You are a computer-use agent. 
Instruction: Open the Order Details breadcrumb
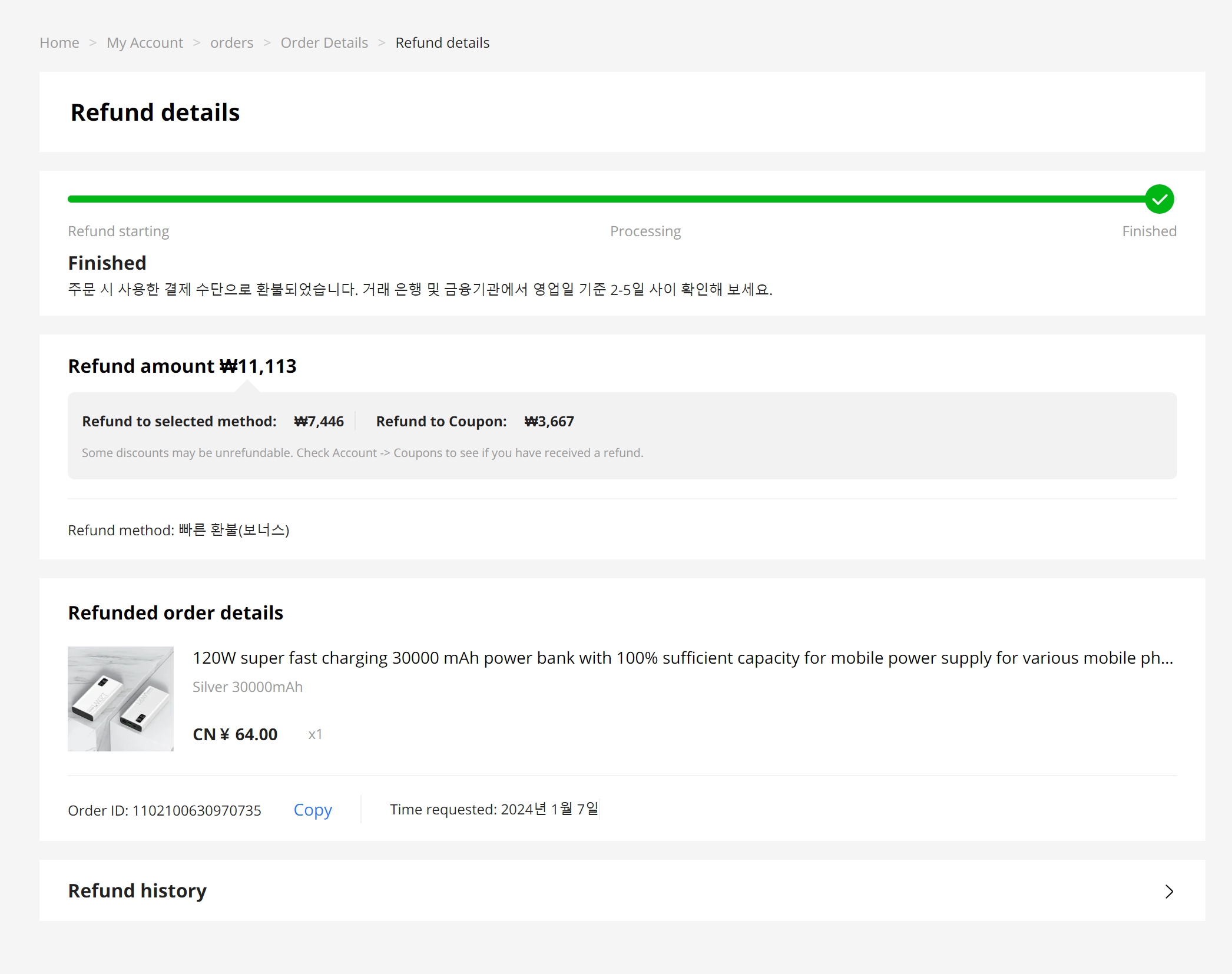(x=324, y=43)
